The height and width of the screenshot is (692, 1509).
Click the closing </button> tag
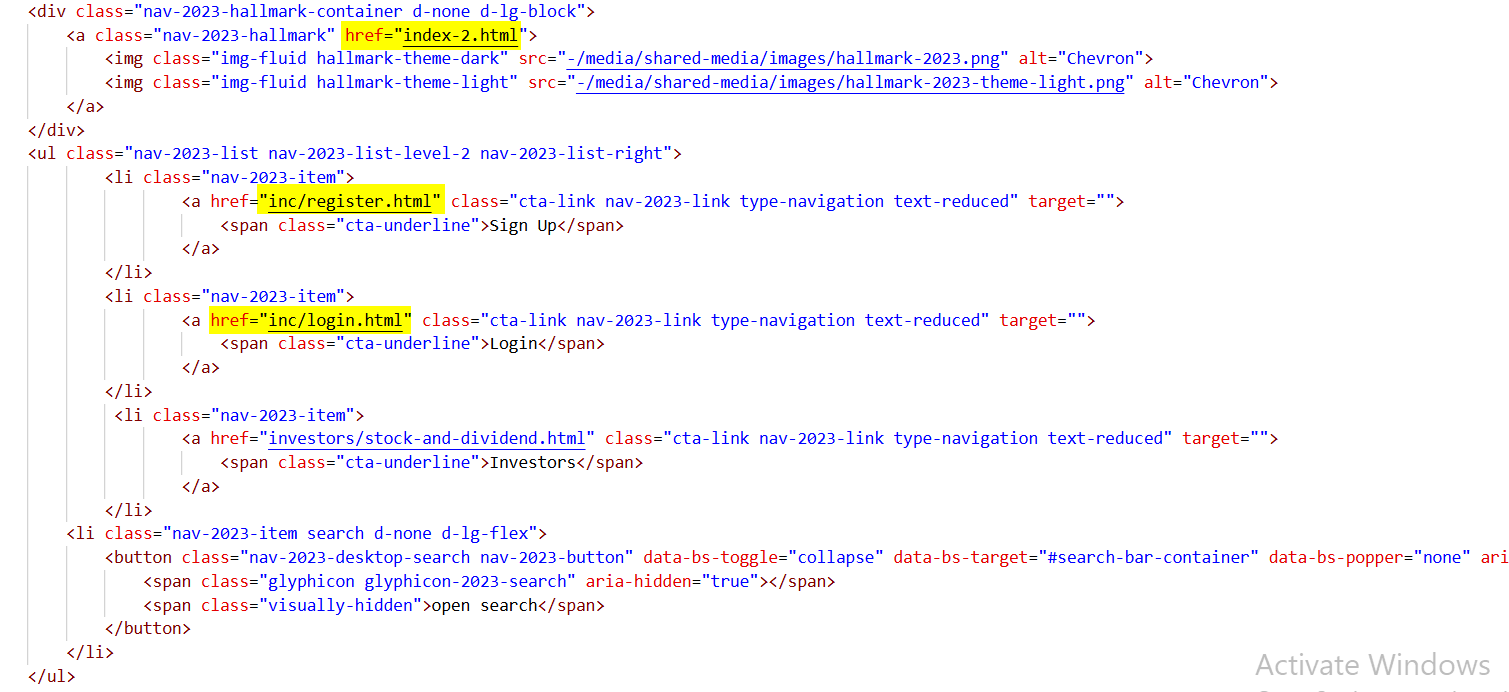coord(148,628)
